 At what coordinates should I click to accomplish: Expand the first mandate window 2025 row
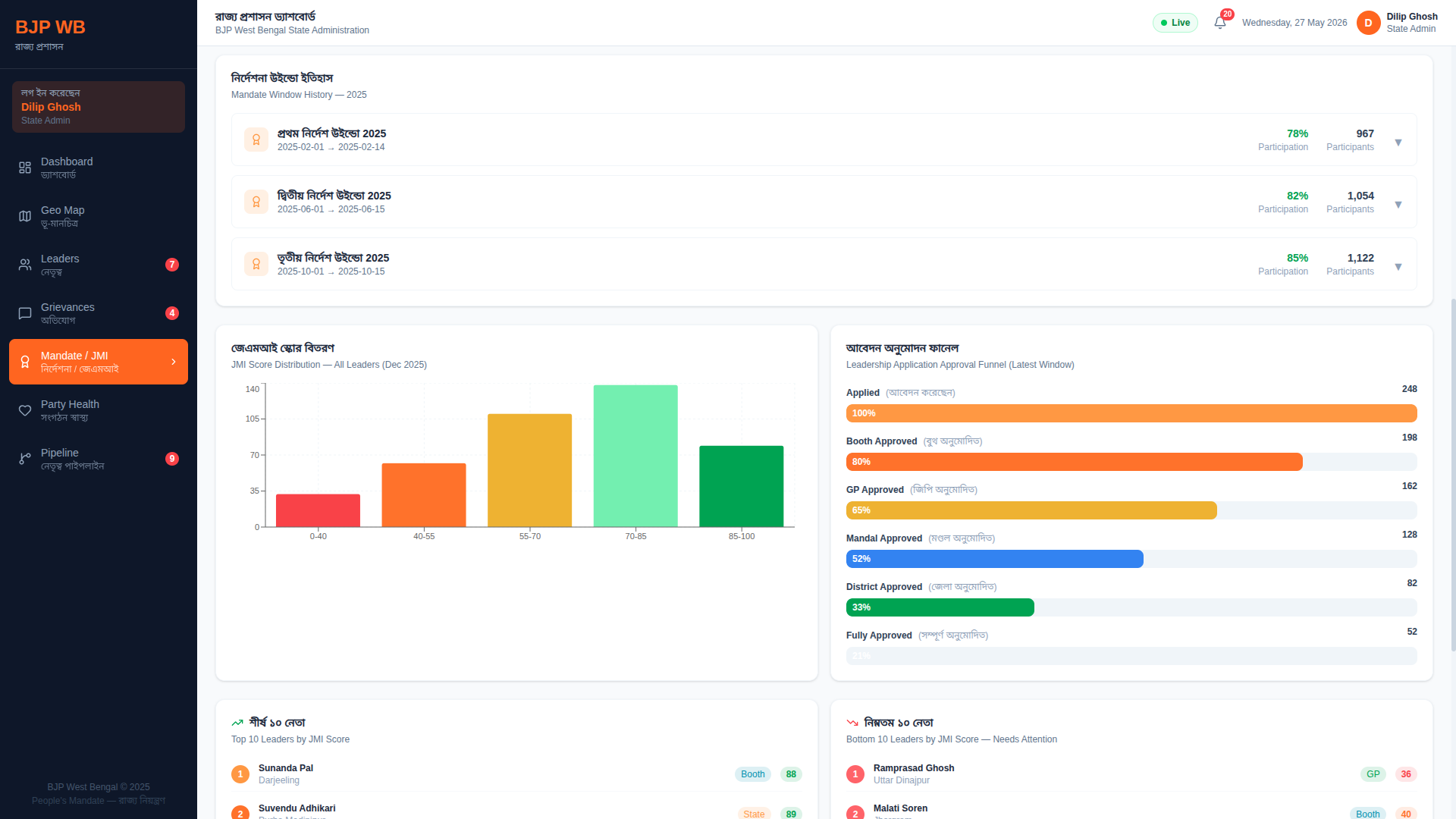[824, 140]
